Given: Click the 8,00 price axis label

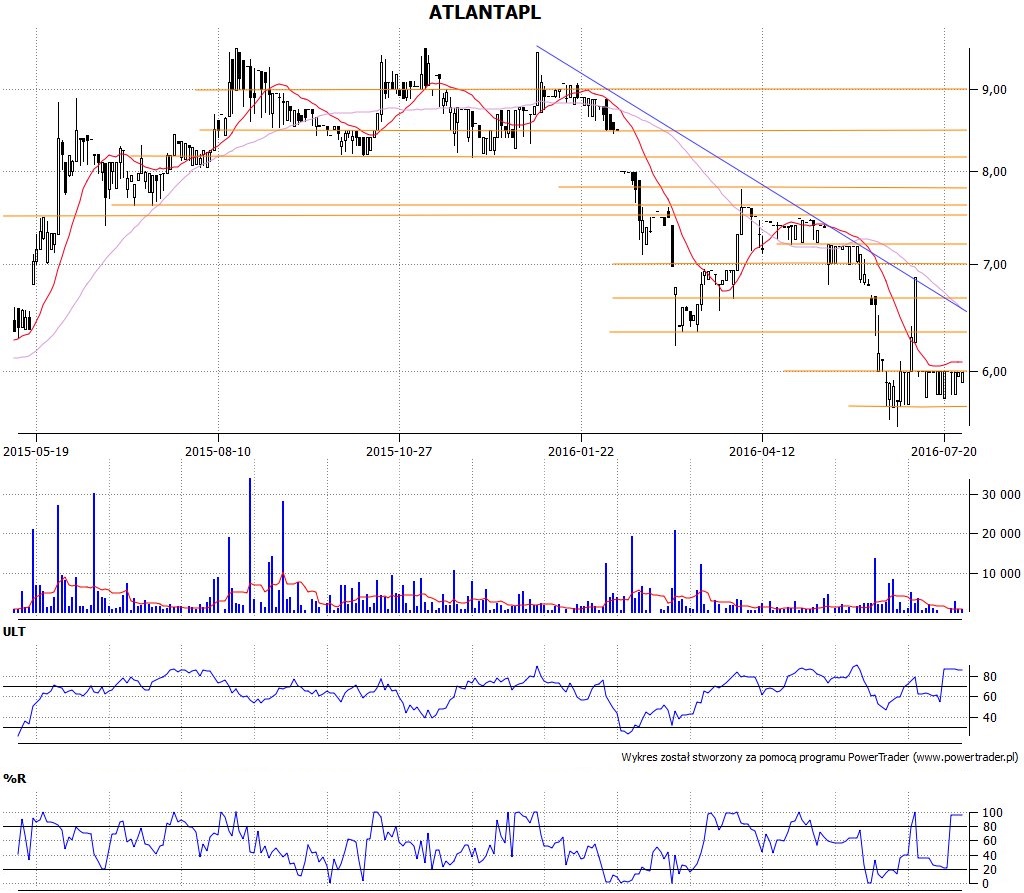Looking at the screenshot, I should (x=994, y=172).
